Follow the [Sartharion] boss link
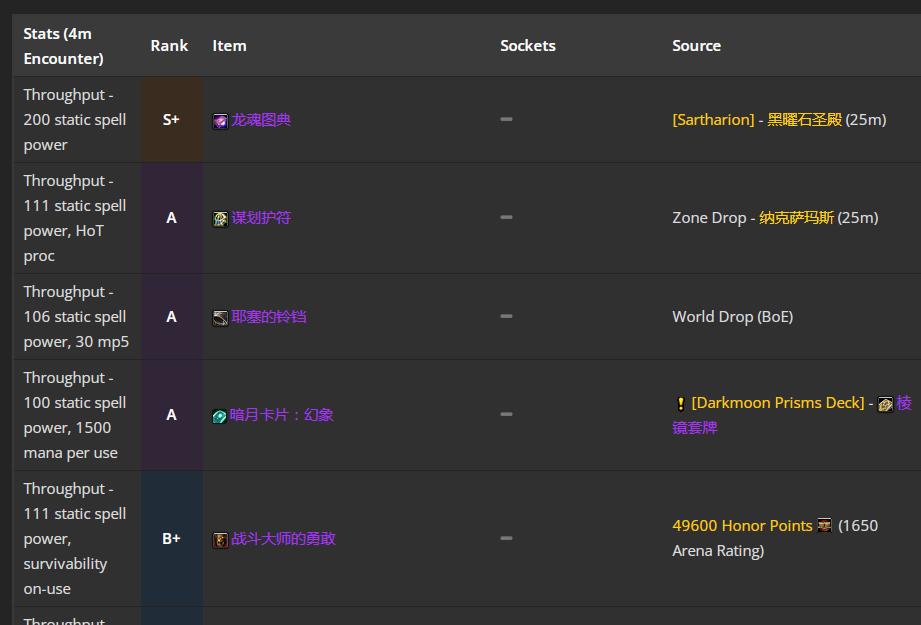Screen dimensions: 921x625 [x=713, y=120]
